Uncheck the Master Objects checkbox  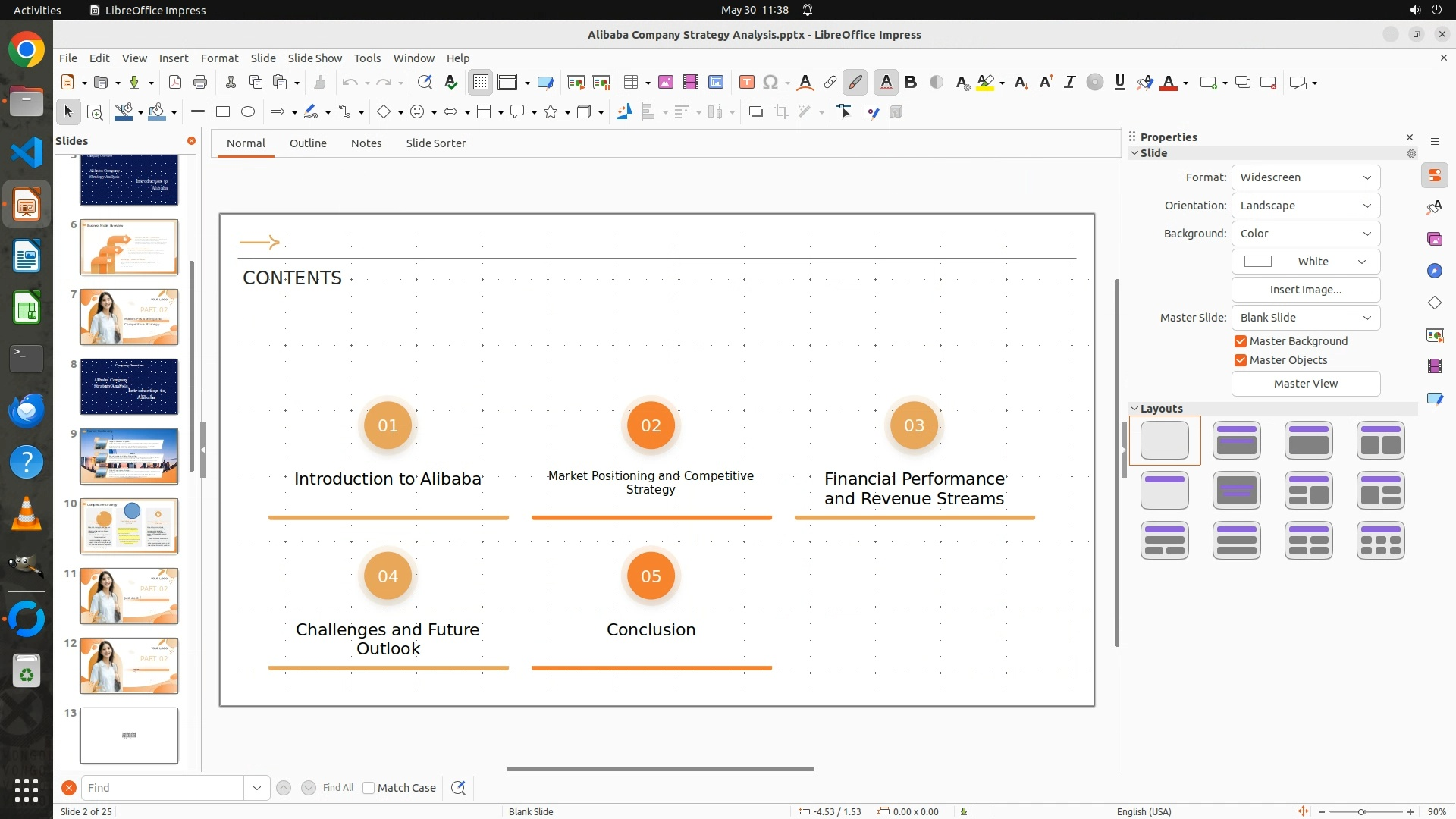[1241, 360]
